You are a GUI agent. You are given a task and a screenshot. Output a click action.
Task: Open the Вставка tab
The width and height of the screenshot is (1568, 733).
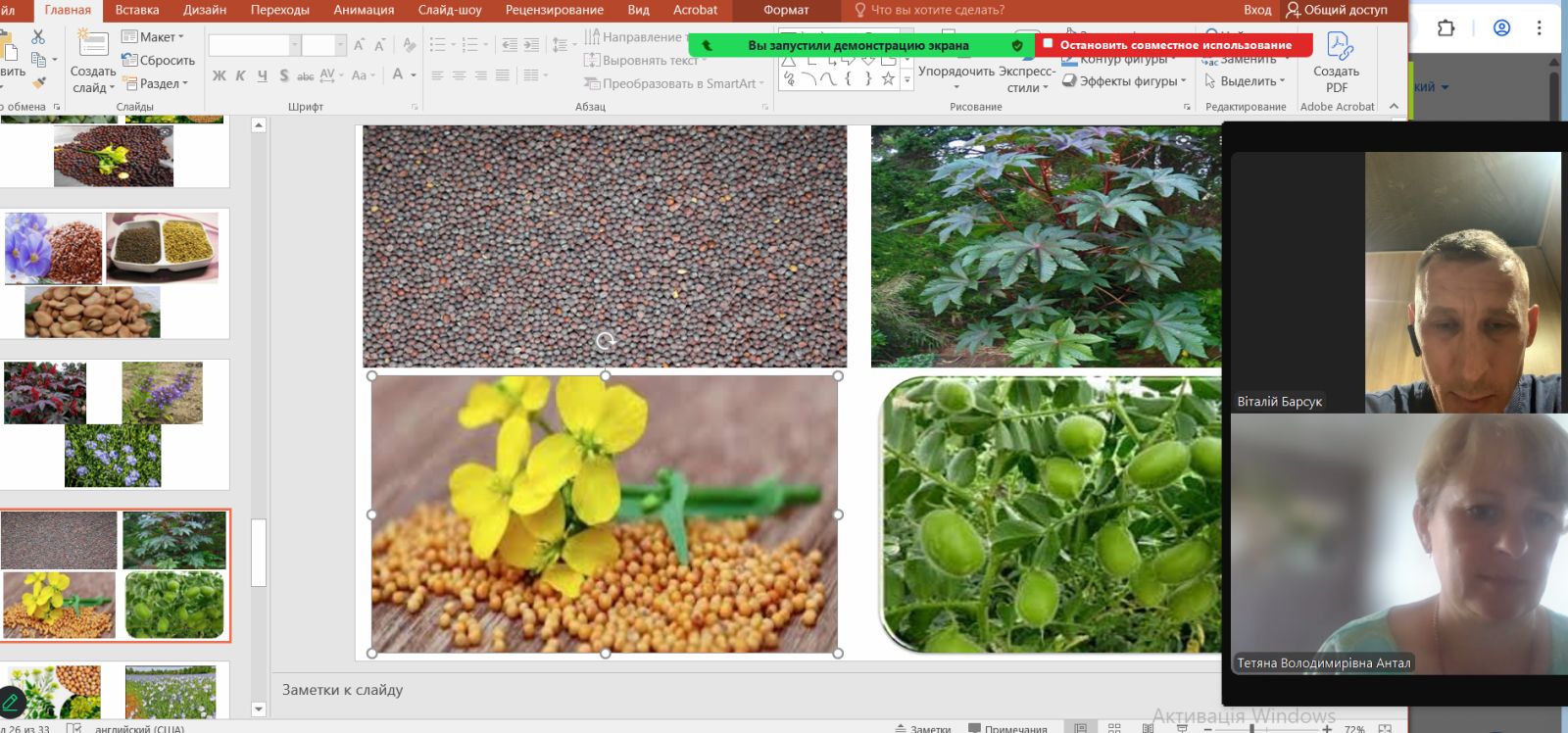137,10
